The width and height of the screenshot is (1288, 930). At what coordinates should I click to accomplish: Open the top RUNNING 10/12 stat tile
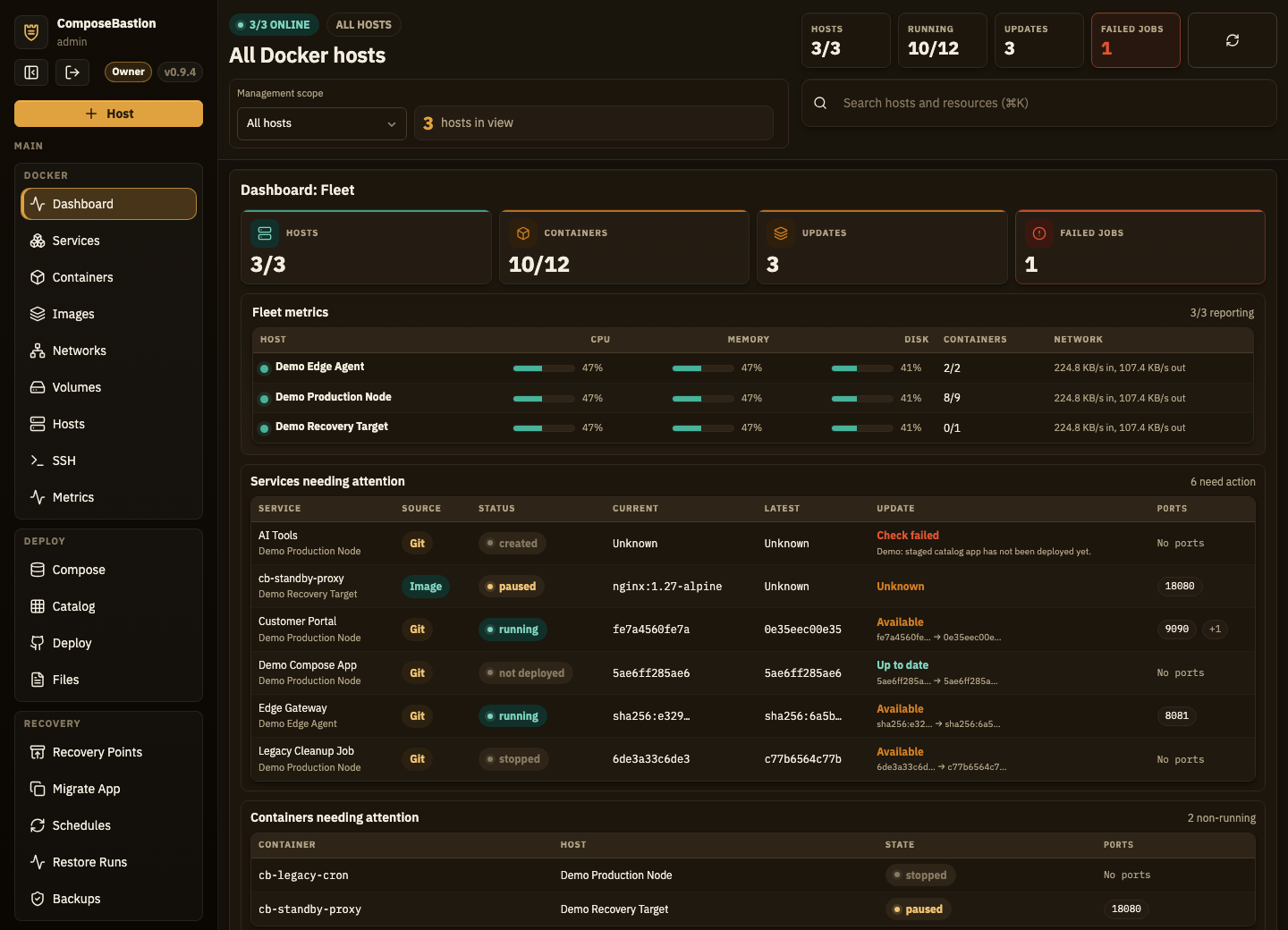pos(943,40)
